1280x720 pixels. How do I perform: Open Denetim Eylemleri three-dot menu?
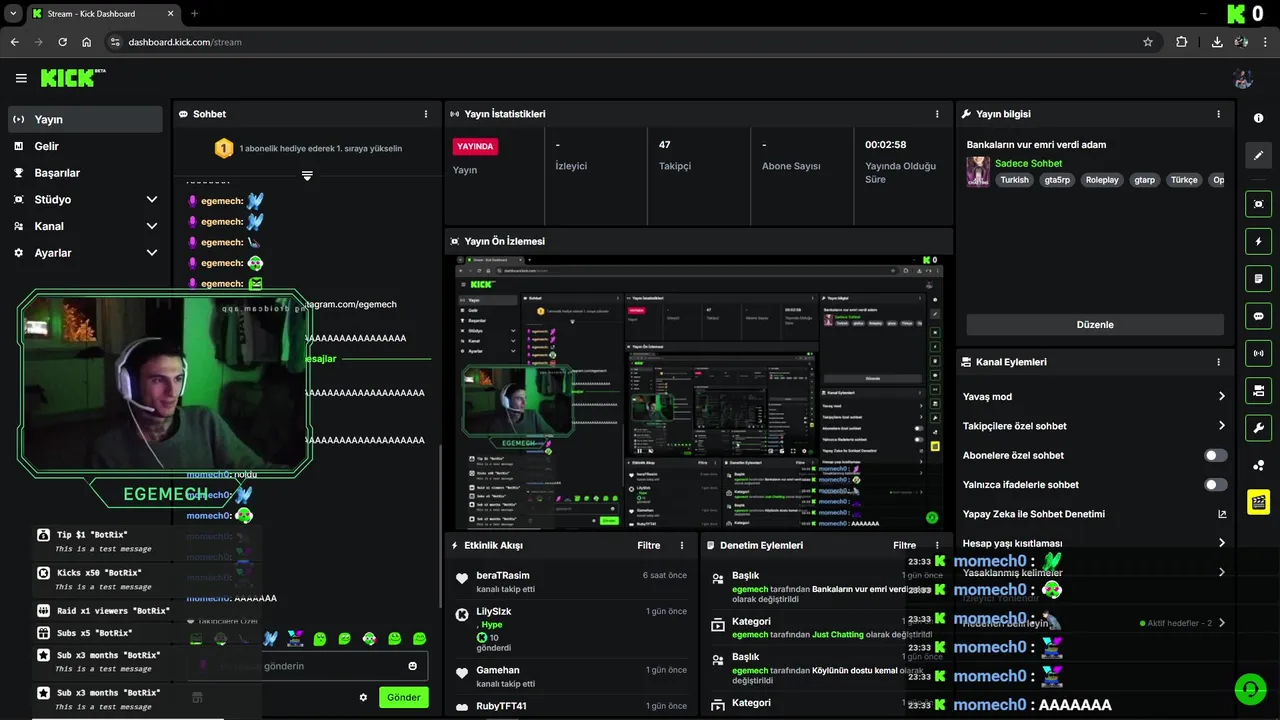pyautogui.click(x=937, y=546)
